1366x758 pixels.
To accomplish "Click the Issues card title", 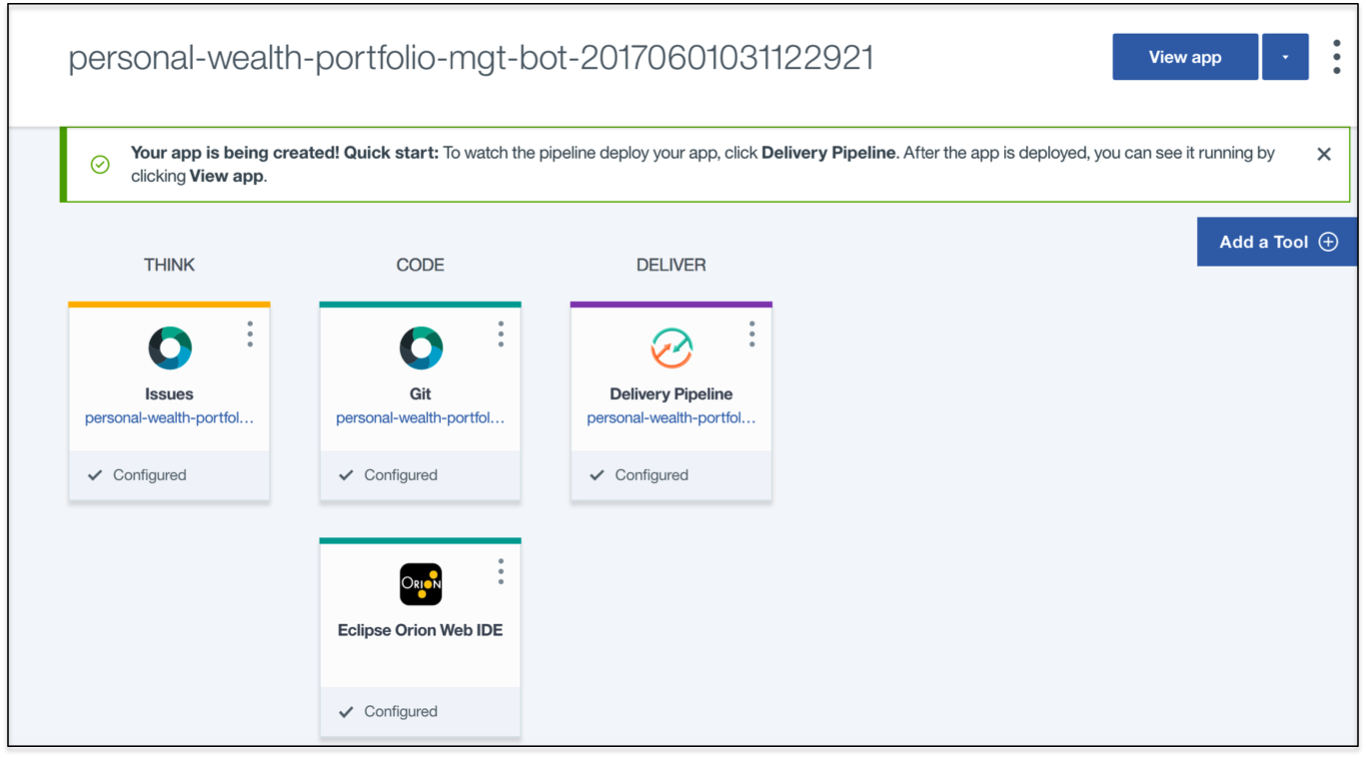I will [169, 394].
